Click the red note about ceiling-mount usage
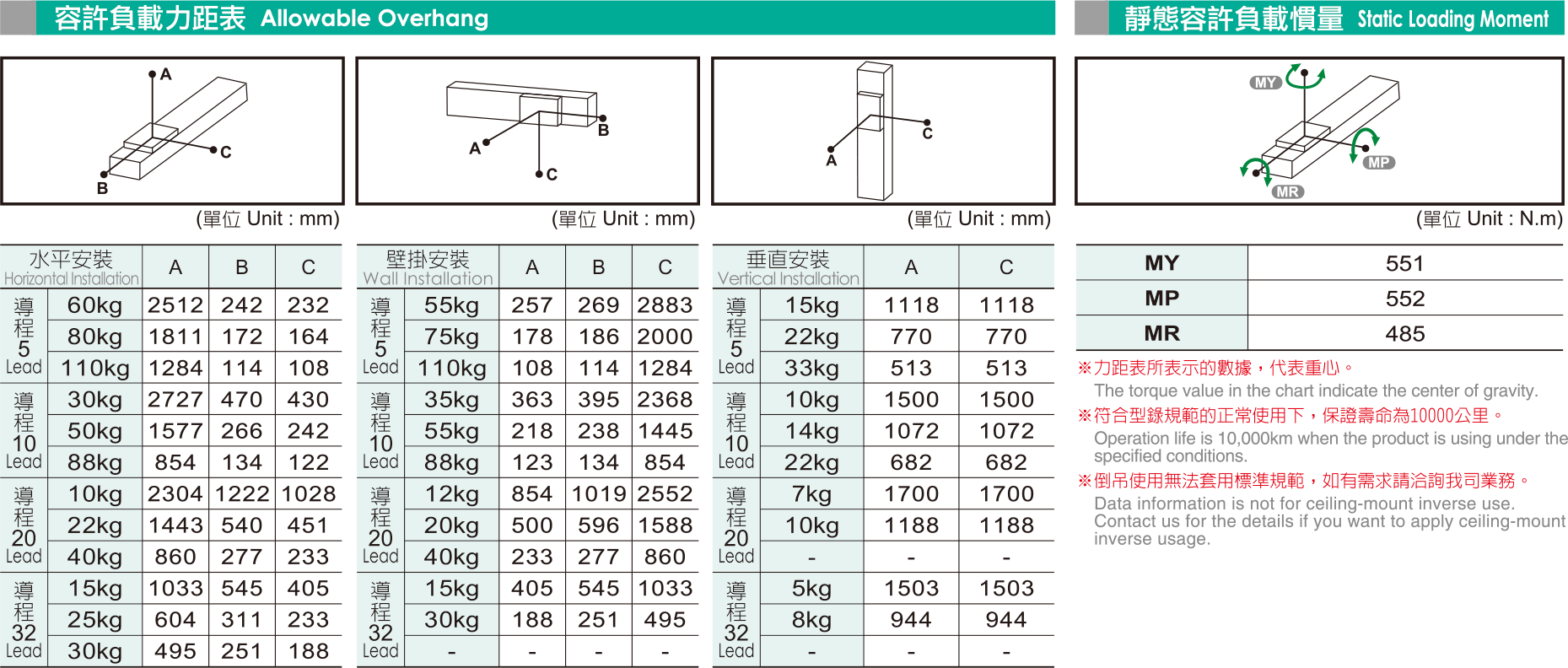The height and width of the screenshot is (668, 1568). click(1303, 481)
